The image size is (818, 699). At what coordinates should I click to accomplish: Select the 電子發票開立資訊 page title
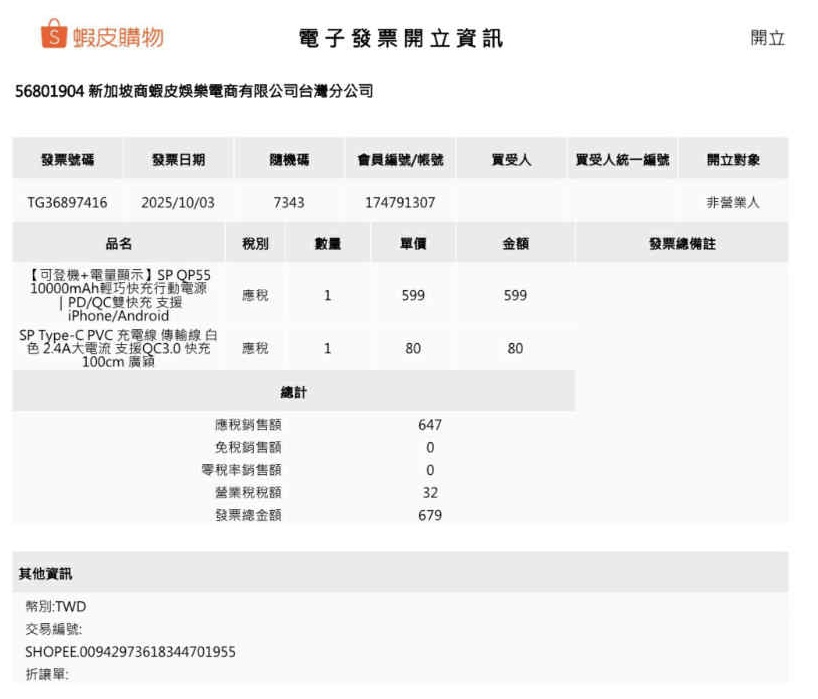point(401,39)
